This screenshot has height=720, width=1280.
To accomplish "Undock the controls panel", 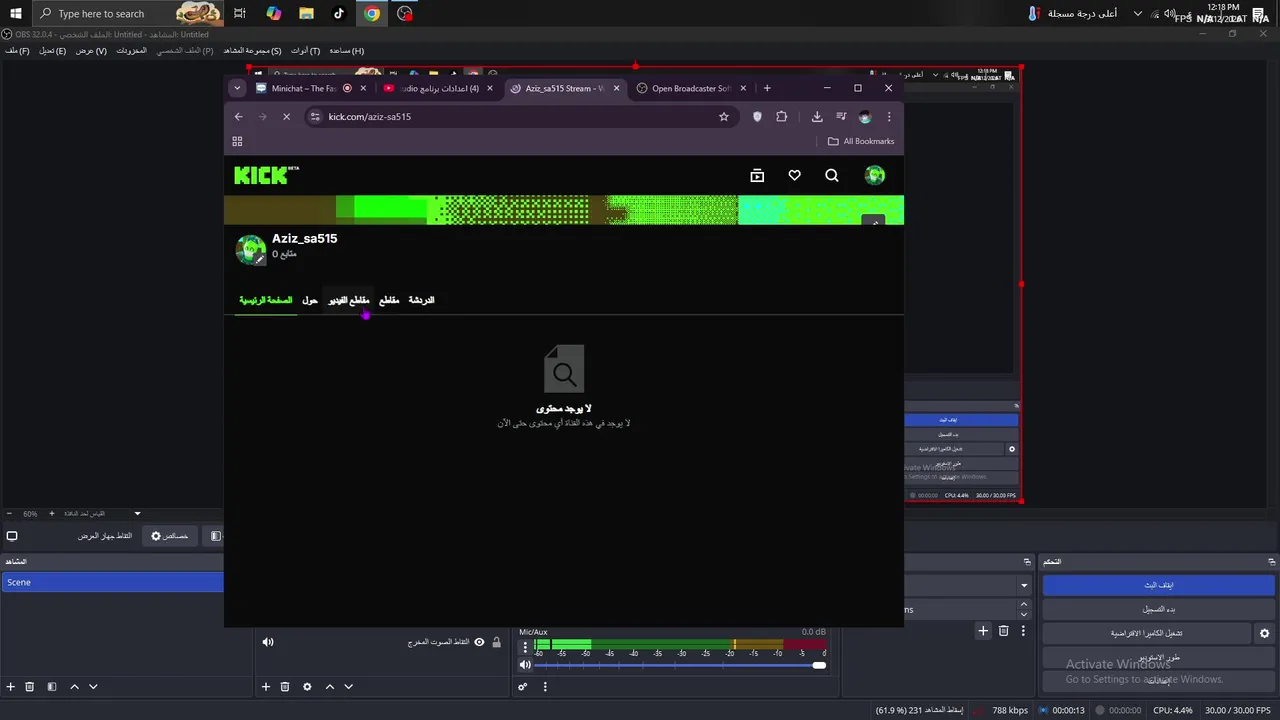I will tap(1271, 562).
